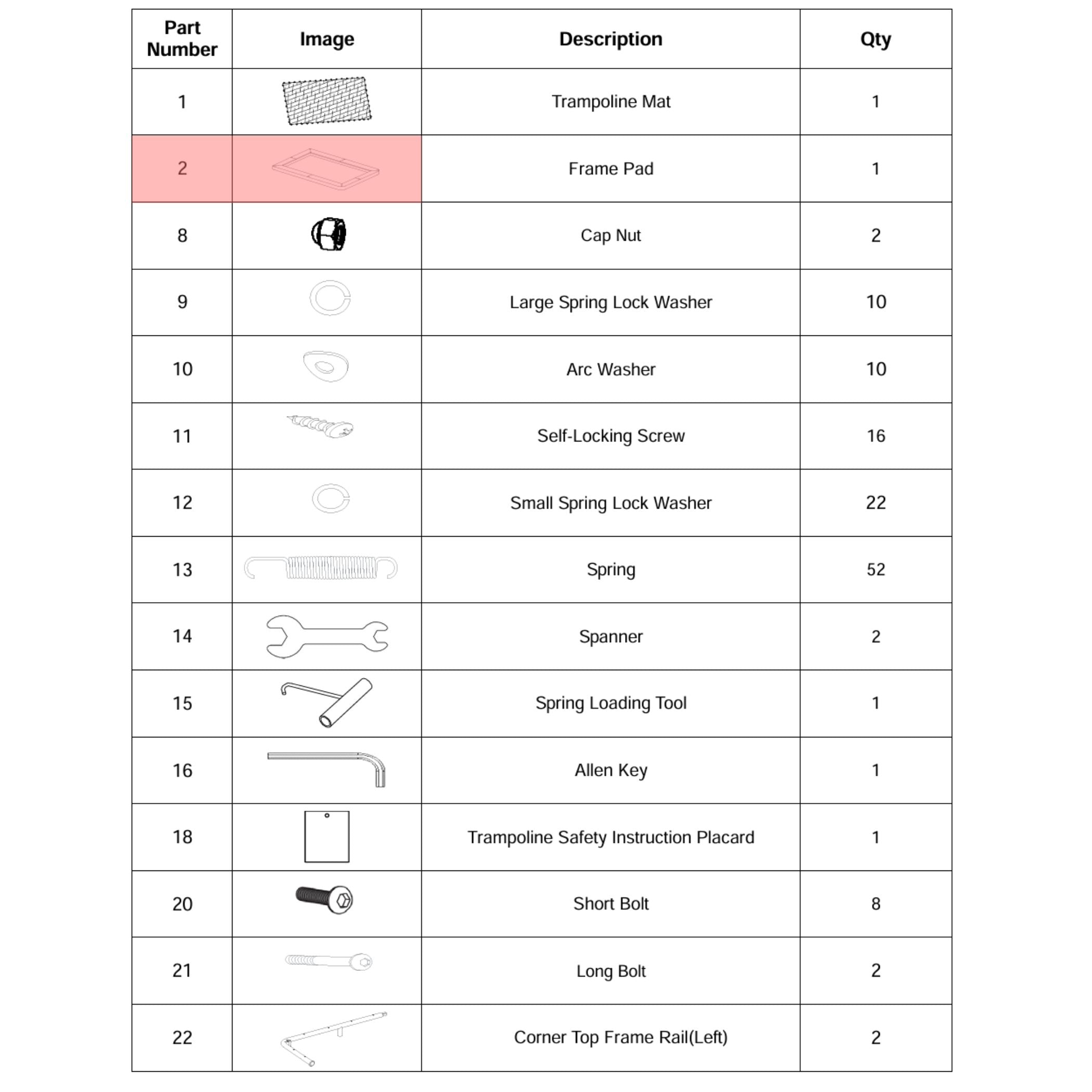Click the Corner Top Frame Rail image

tap(333, 1038)
